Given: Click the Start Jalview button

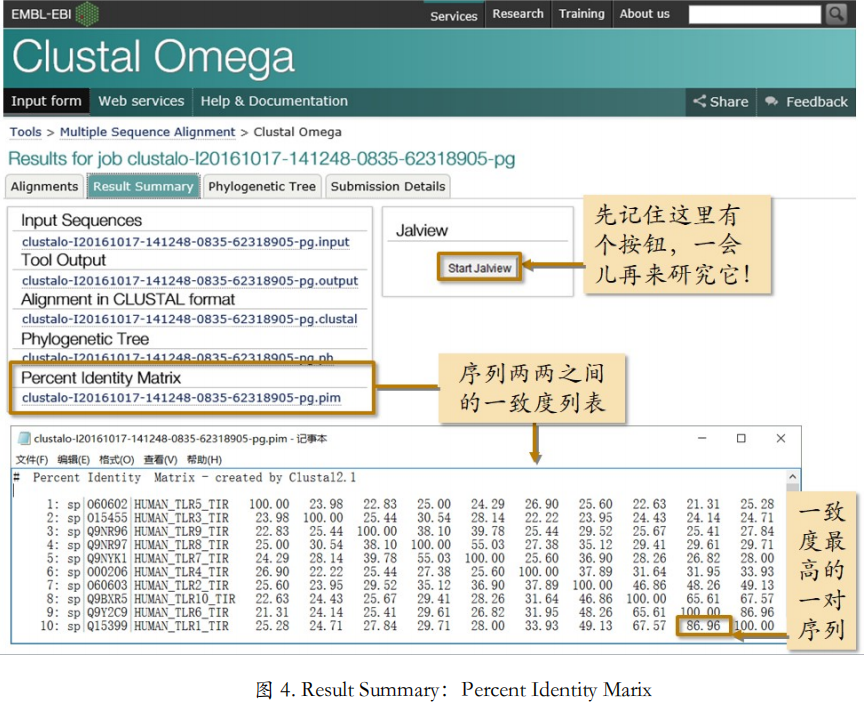Looking at the screenshot, I should pyautogui.click(x=479, y=268).
